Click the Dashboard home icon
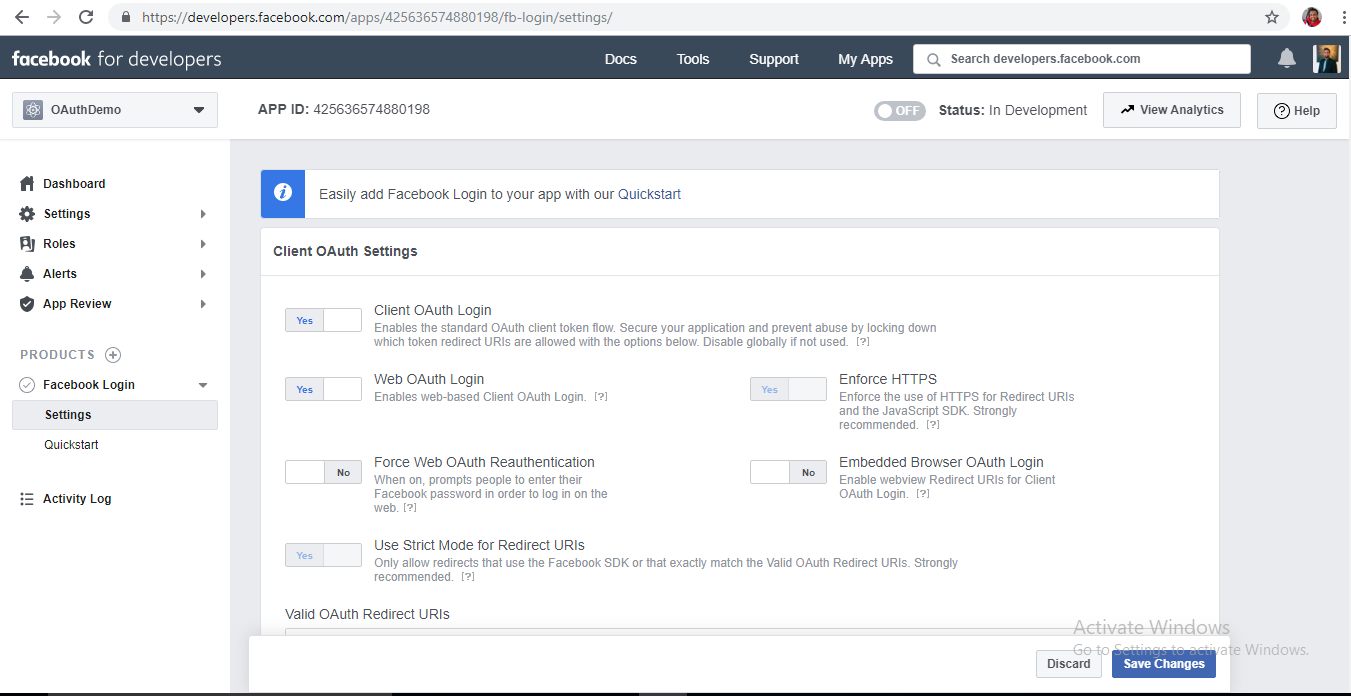 pyautogui.click(x=27, y=184)
